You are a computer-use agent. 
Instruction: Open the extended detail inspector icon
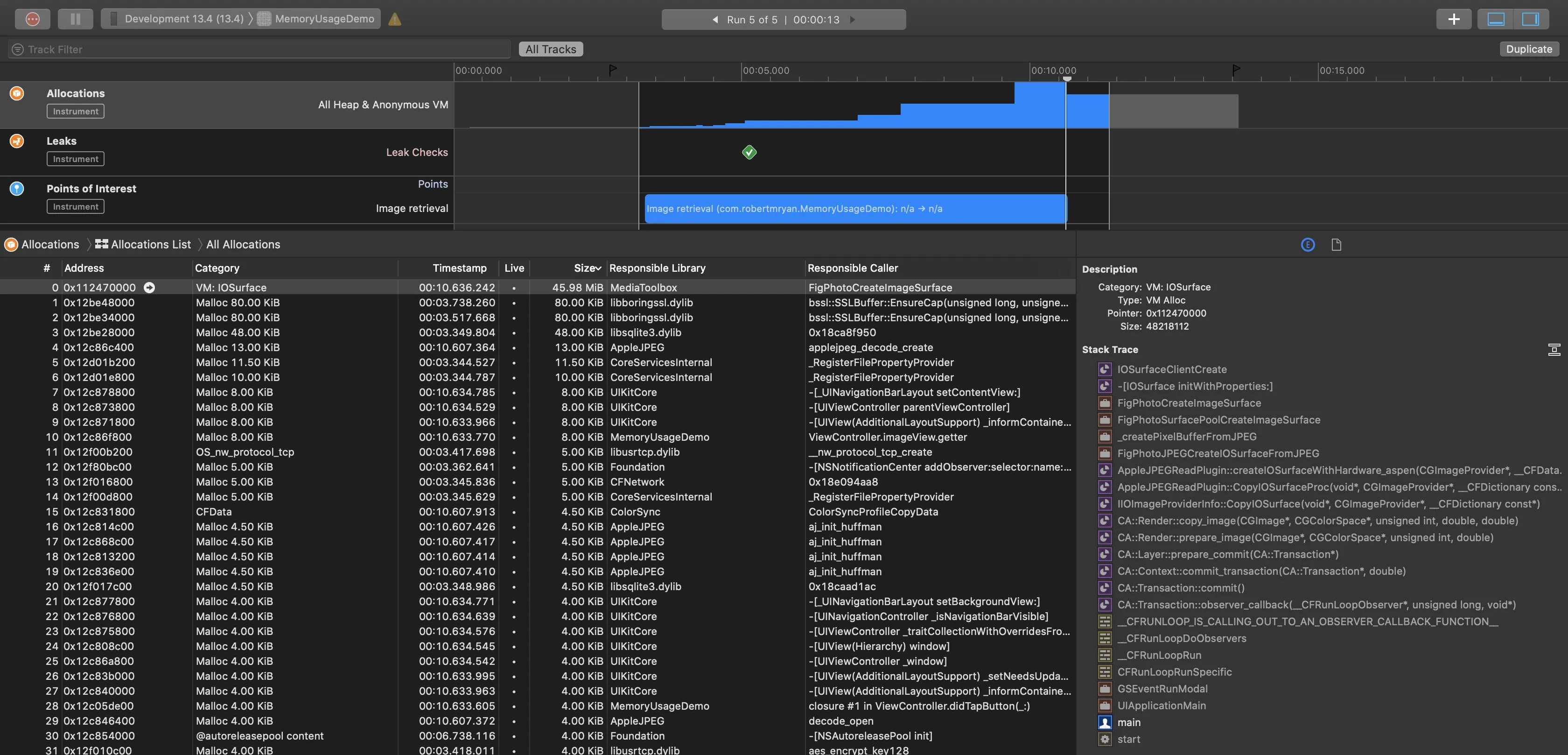1308,245
